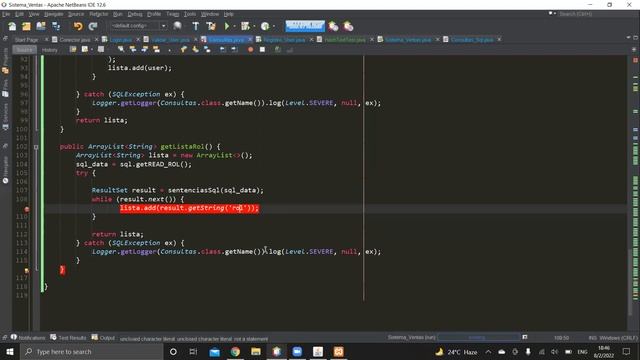This screenshot has width=640, height=360.
Task: Open the Window menu
Action: 210,14
